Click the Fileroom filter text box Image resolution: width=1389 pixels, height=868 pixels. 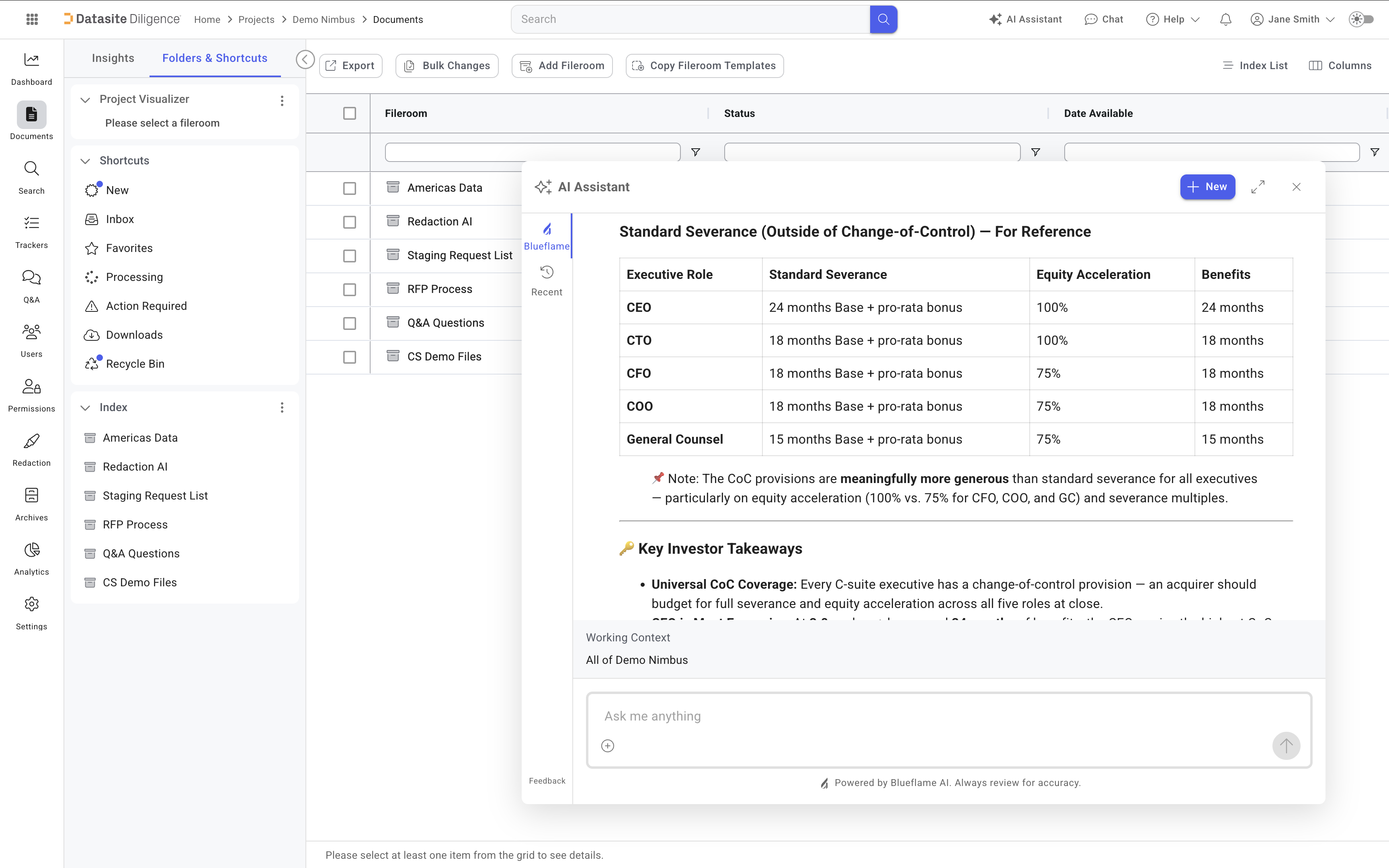pos(533,152)
